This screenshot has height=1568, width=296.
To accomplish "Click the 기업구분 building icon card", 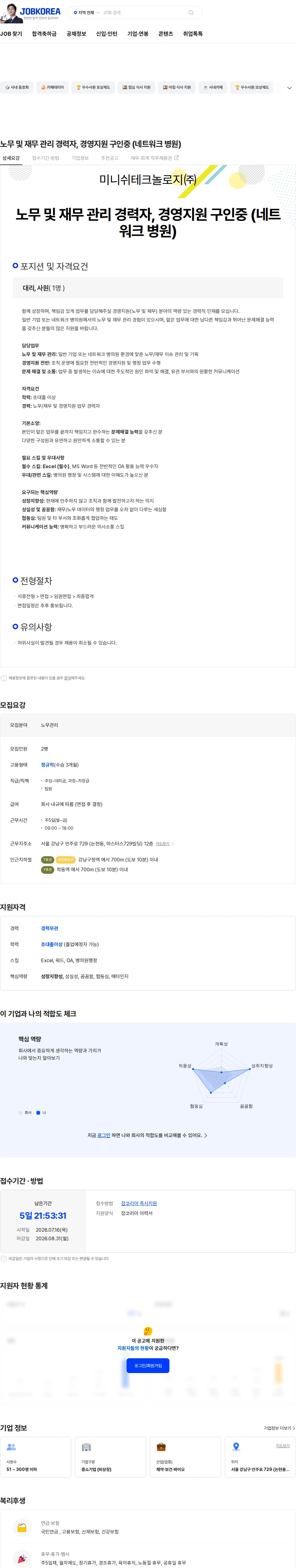I will click(110, 1457).
